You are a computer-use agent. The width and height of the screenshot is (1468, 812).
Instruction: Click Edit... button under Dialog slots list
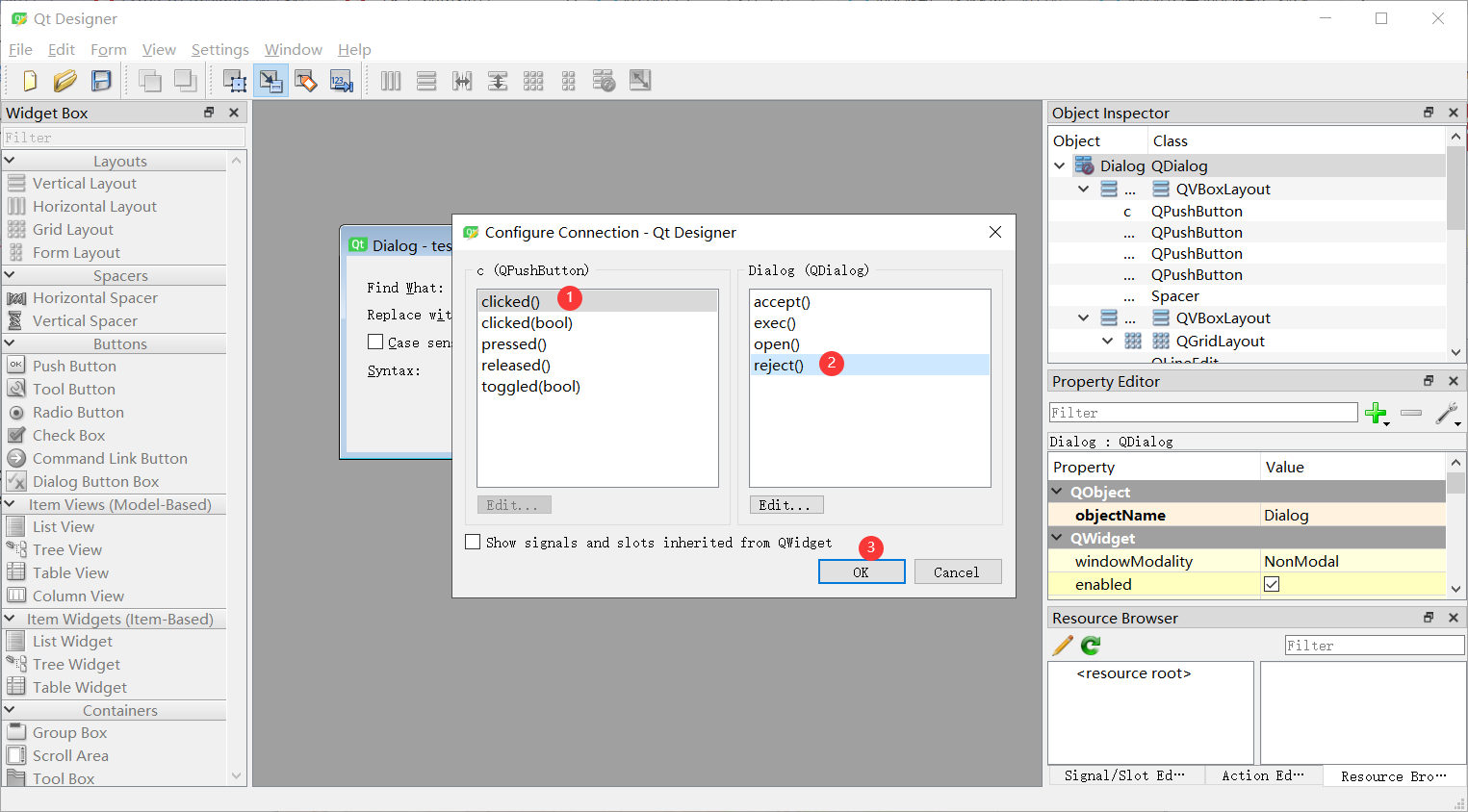click(x=786, y=505)
